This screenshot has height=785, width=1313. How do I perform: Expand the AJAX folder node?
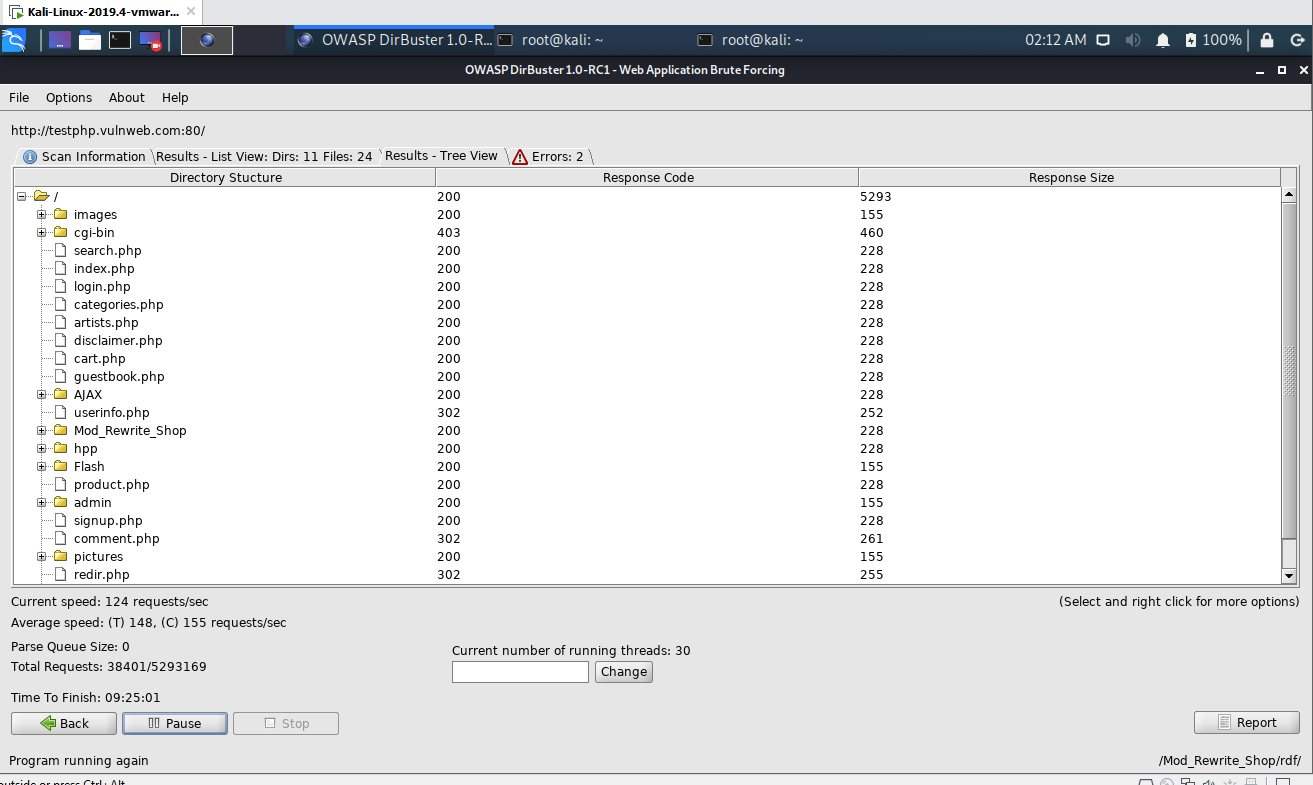pos(42,394)
